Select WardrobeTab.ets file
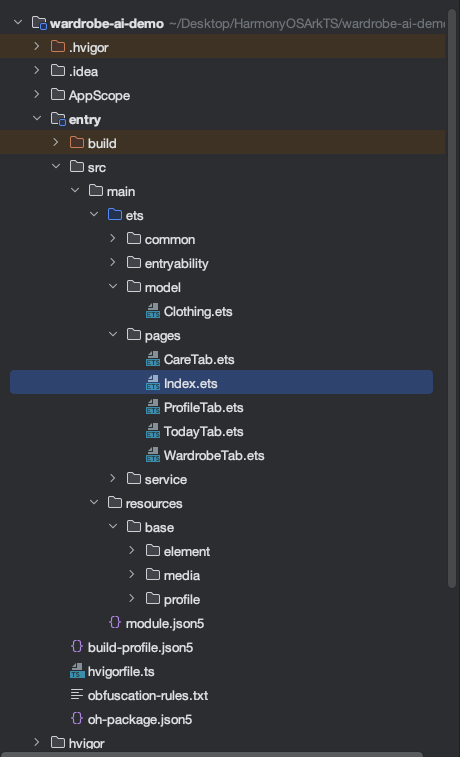 coord(214,455)
